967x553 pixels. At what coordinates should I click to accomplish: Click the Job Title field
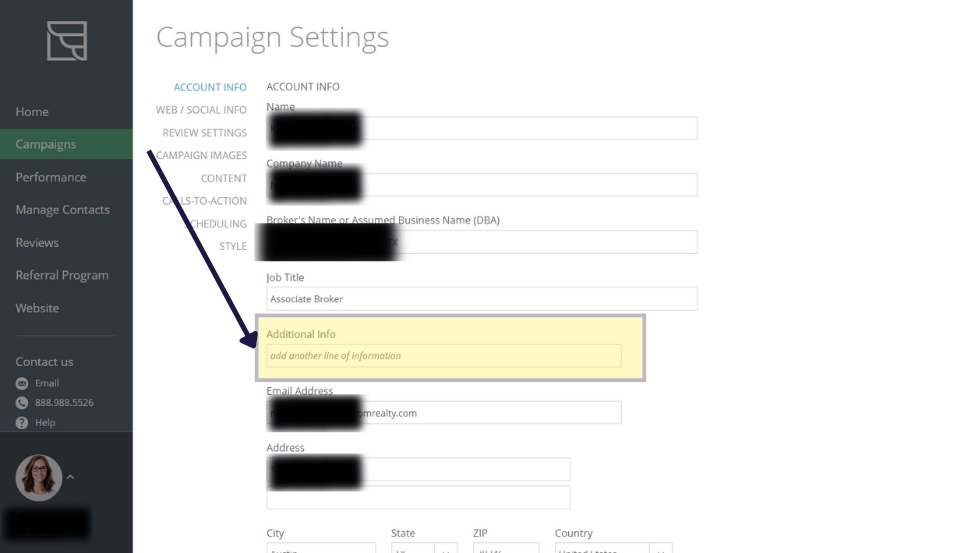coord(482,299)
